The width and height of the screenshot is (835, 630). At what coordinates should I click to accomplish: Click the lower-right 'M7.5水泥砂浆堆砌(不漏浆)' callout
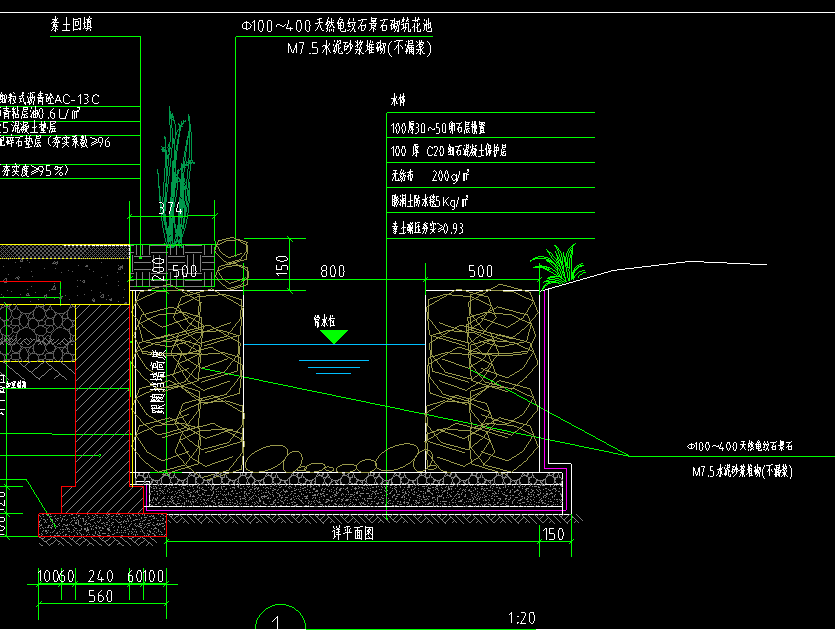tap(742, 471)
